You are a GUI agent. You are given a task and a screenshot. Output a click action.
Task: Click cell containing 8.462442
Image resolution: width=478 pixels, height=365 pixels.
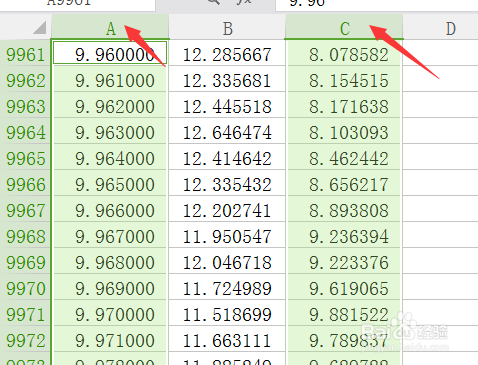tap(344, 157)
